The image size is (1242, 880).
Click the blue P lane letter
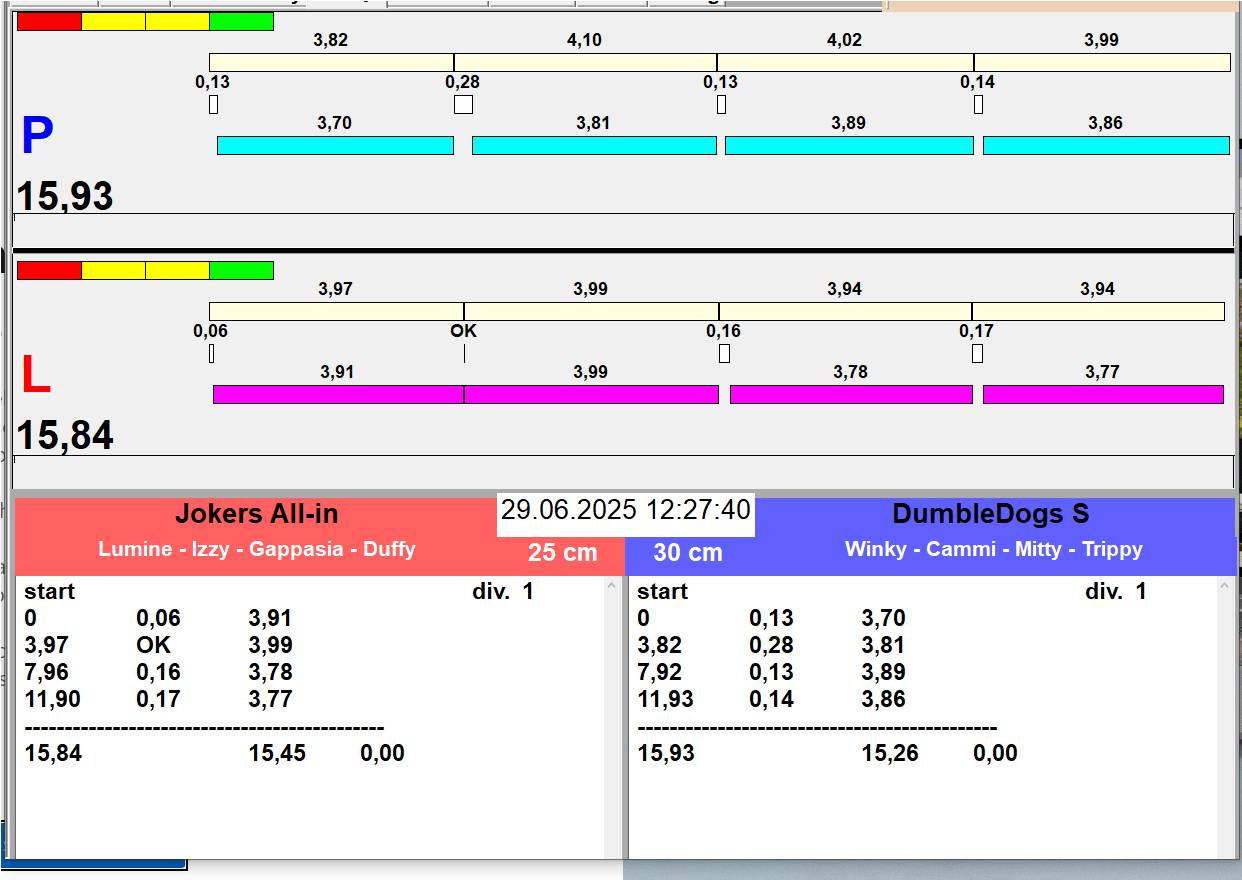(37, 137)
